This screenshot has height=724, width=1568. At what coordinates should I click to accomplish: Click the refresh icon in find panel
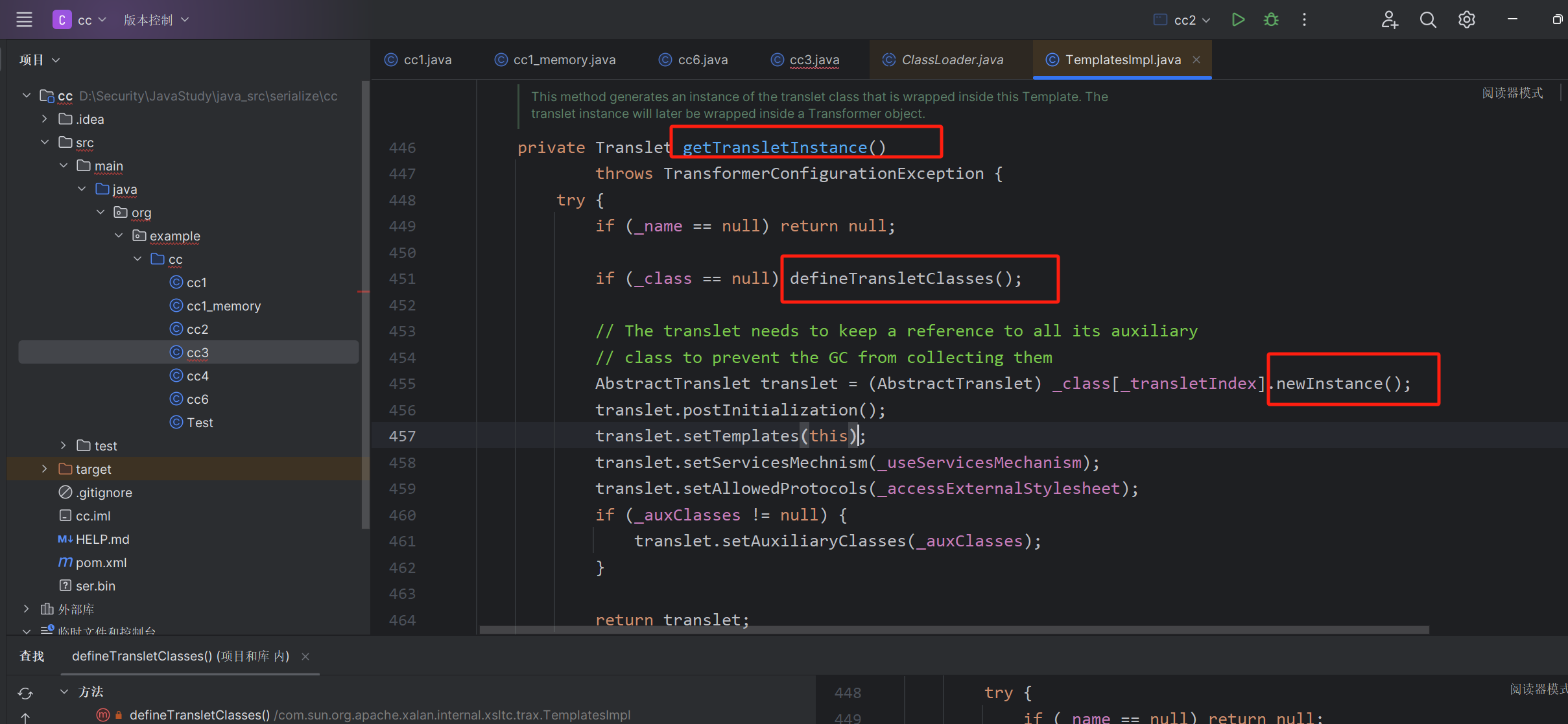tap(25, 693)
